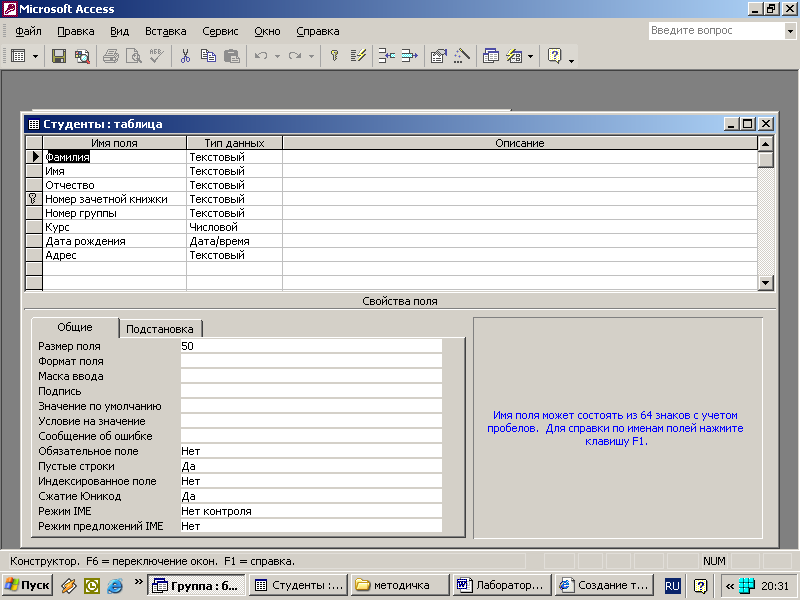
Task: Open the Properties toolbar icon
Action: pyautogui.click(x=438, y=57)
